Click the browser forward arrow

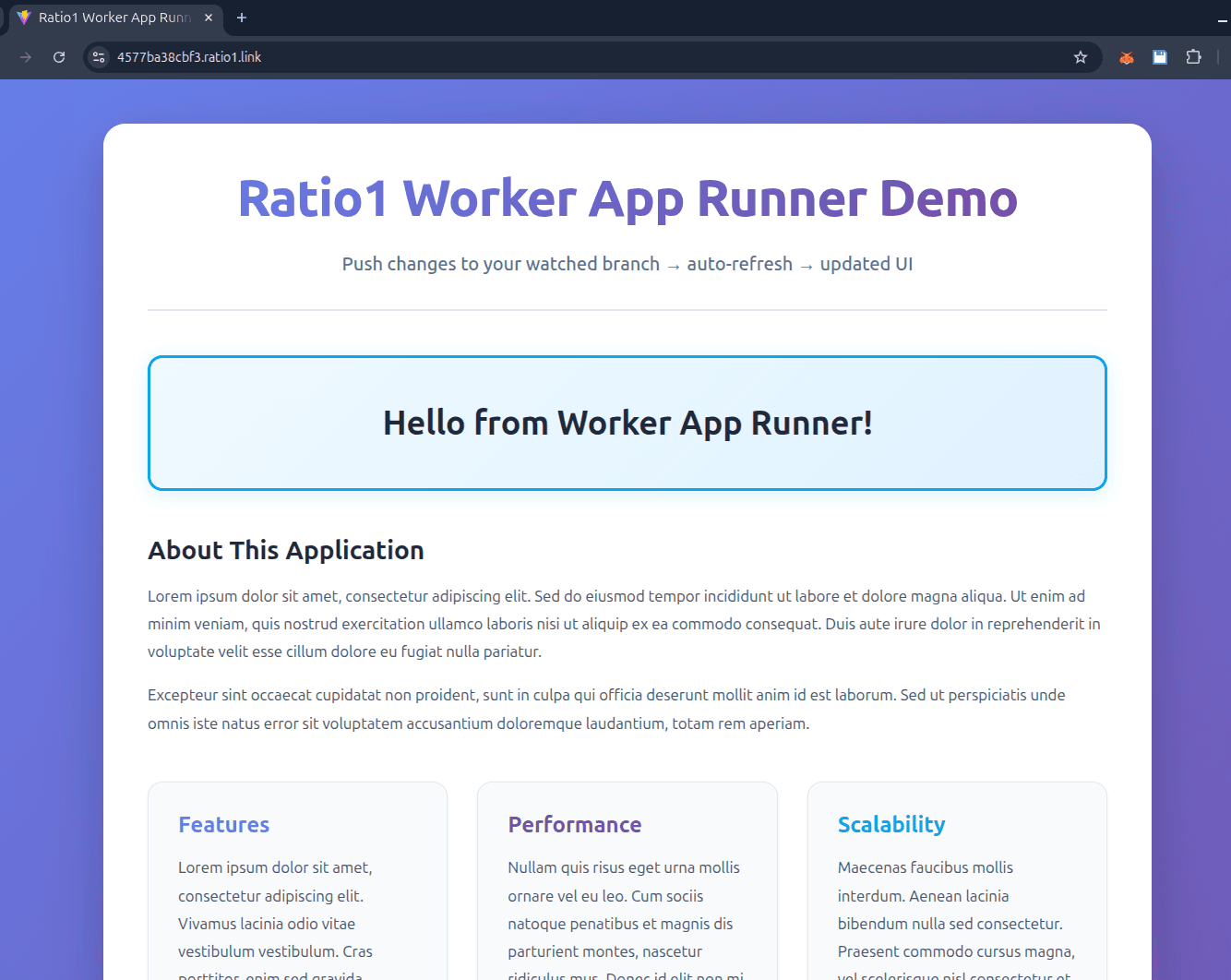point(26,57)
